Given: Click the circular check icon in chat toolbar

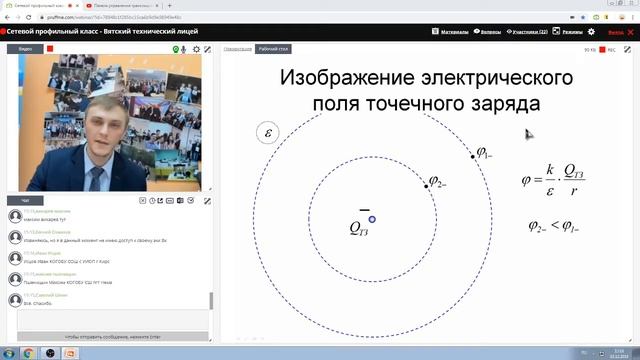Looking at the screenshot, I should [x=191, y=200].
